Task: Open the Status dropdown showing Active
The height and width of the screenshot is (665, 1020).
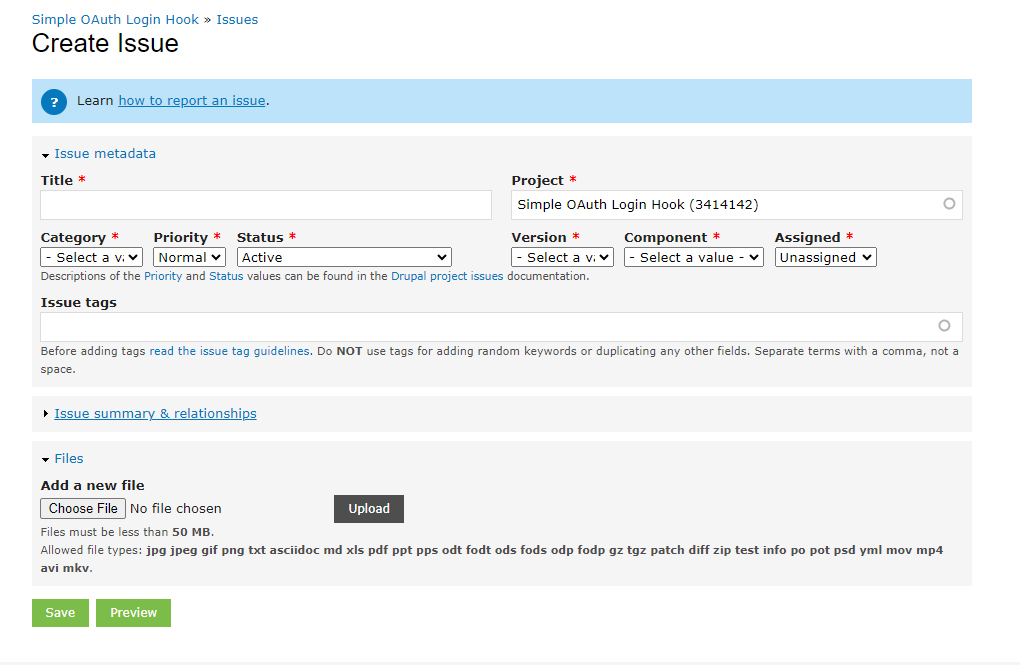Action: 344,257
